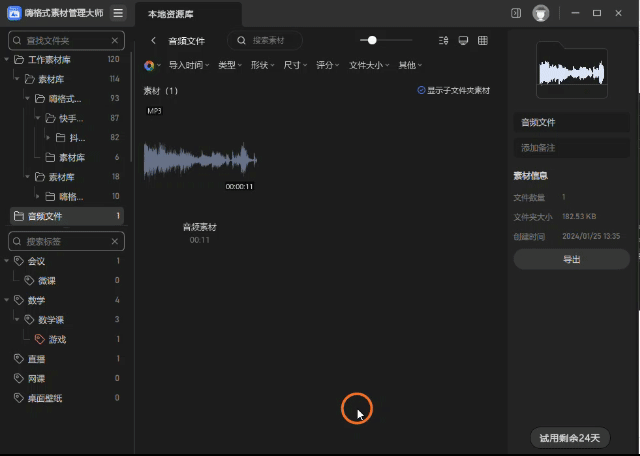Collapse the 快手... folder node
The height and width of the screenshot is (456, 640).
(x=38, y=118)
